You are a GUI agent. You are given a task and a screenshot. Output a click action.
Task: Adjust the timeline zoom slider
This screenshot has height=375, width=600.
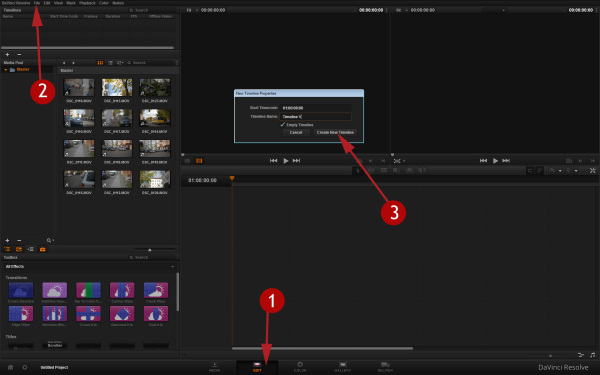[550, 355]
